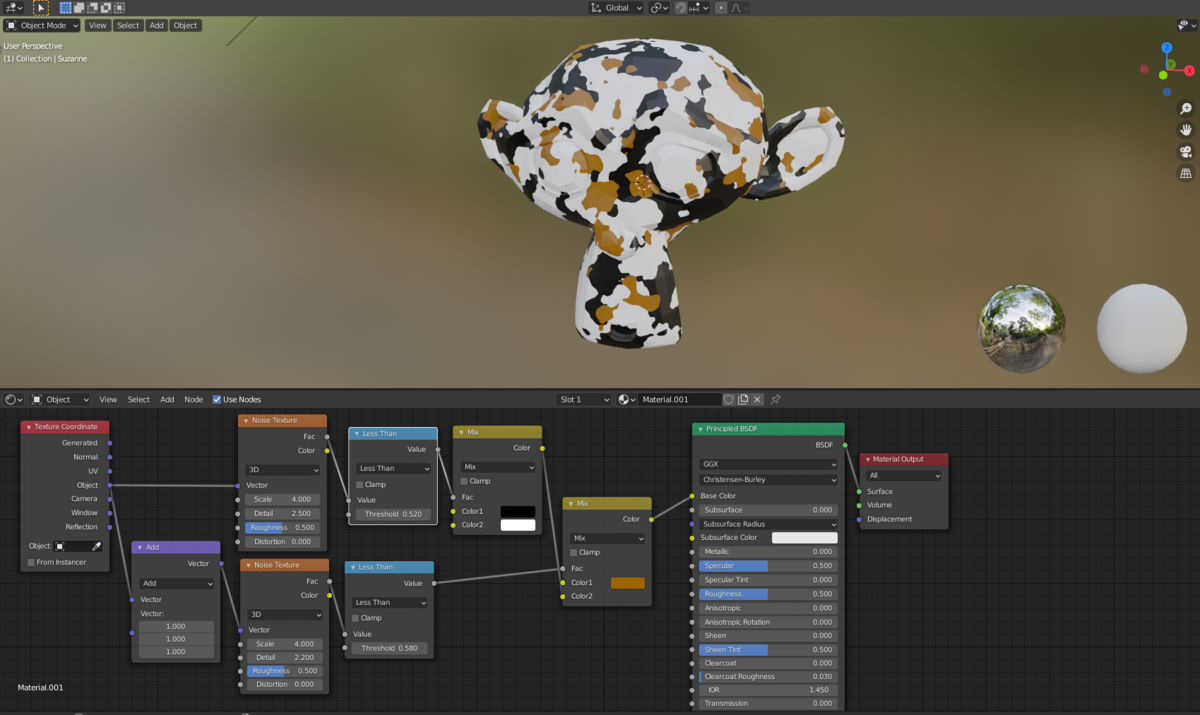The image size is (1200, 715).
Task: Select the Select Box tool
Action: coord(41,8)
